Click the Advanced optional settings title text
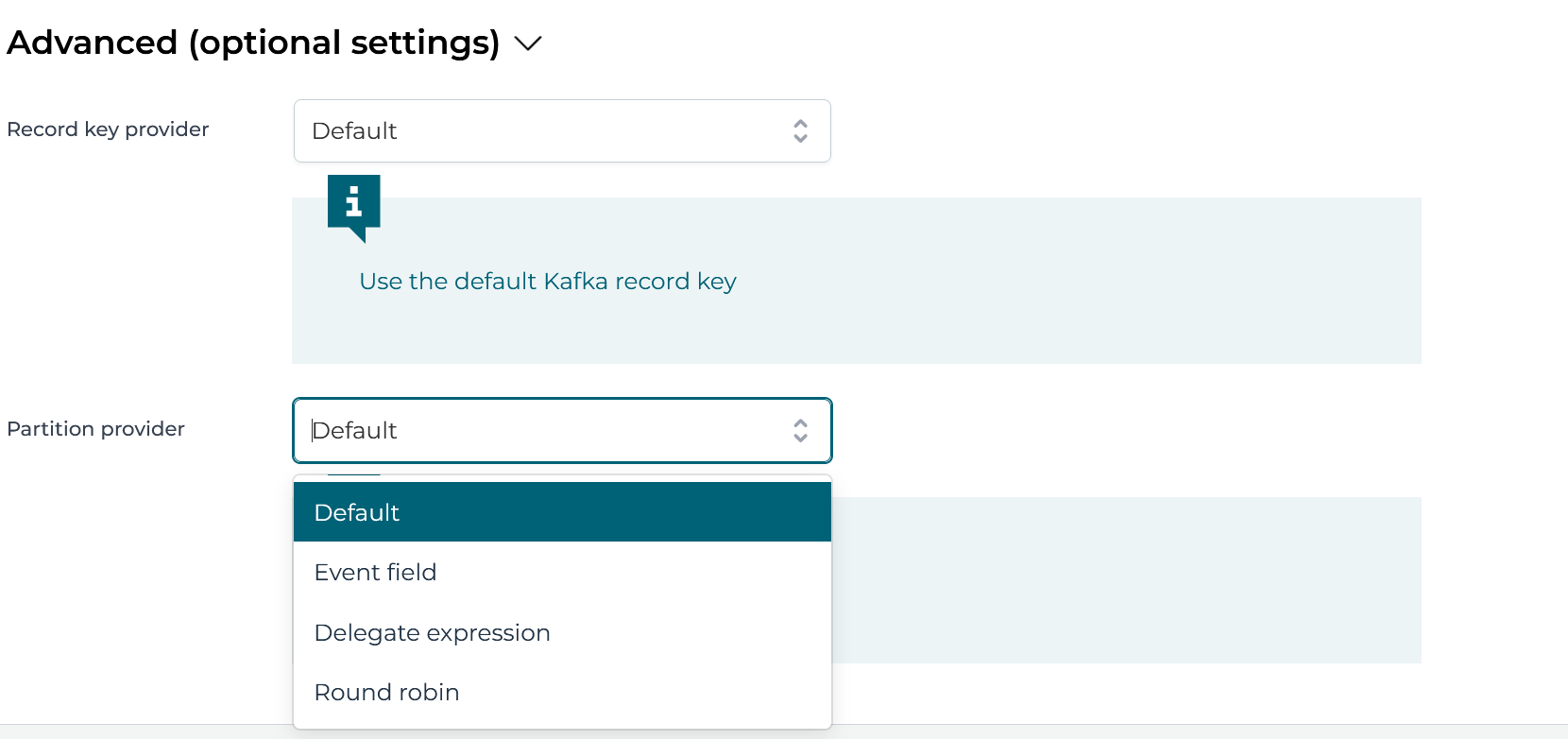The width and height of the screenshot is (1568, 740). [x=252, y=43]
